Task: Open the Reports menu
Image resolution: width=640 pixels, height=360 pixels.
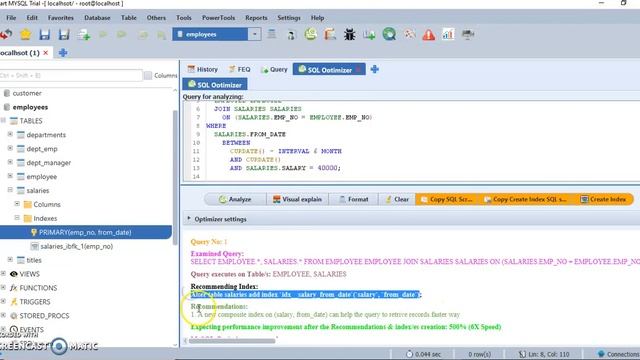Action: pyautogui.click(x=256, y=18)
